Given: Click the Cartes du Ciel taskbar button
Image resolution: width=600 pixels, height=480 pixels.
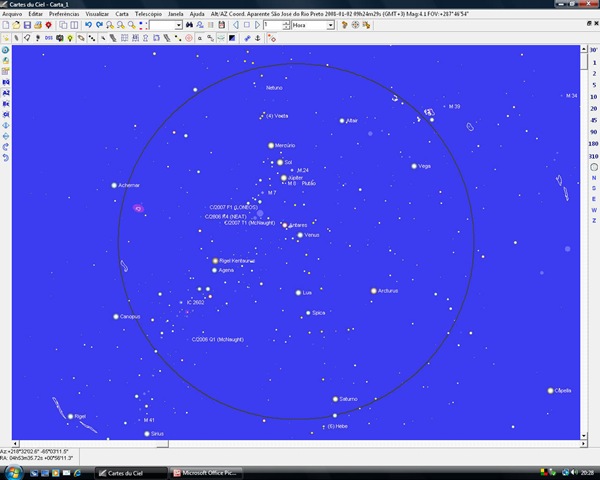Looking at the screenshot, I should tap(131, 473).
